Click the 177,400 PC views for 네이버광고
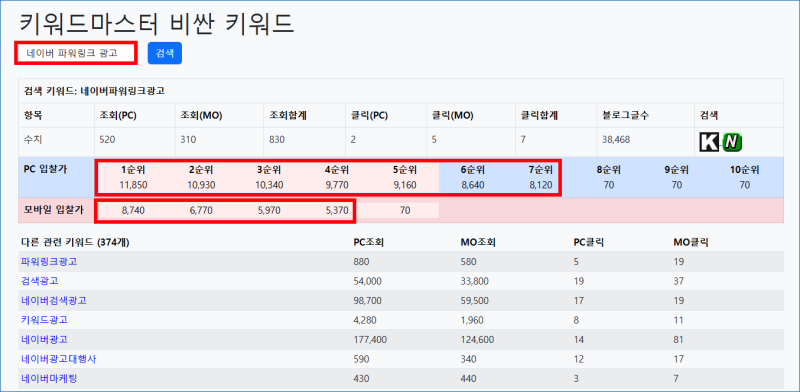The height and width of the screenshot is (392, 800). [x=369, y=340]
